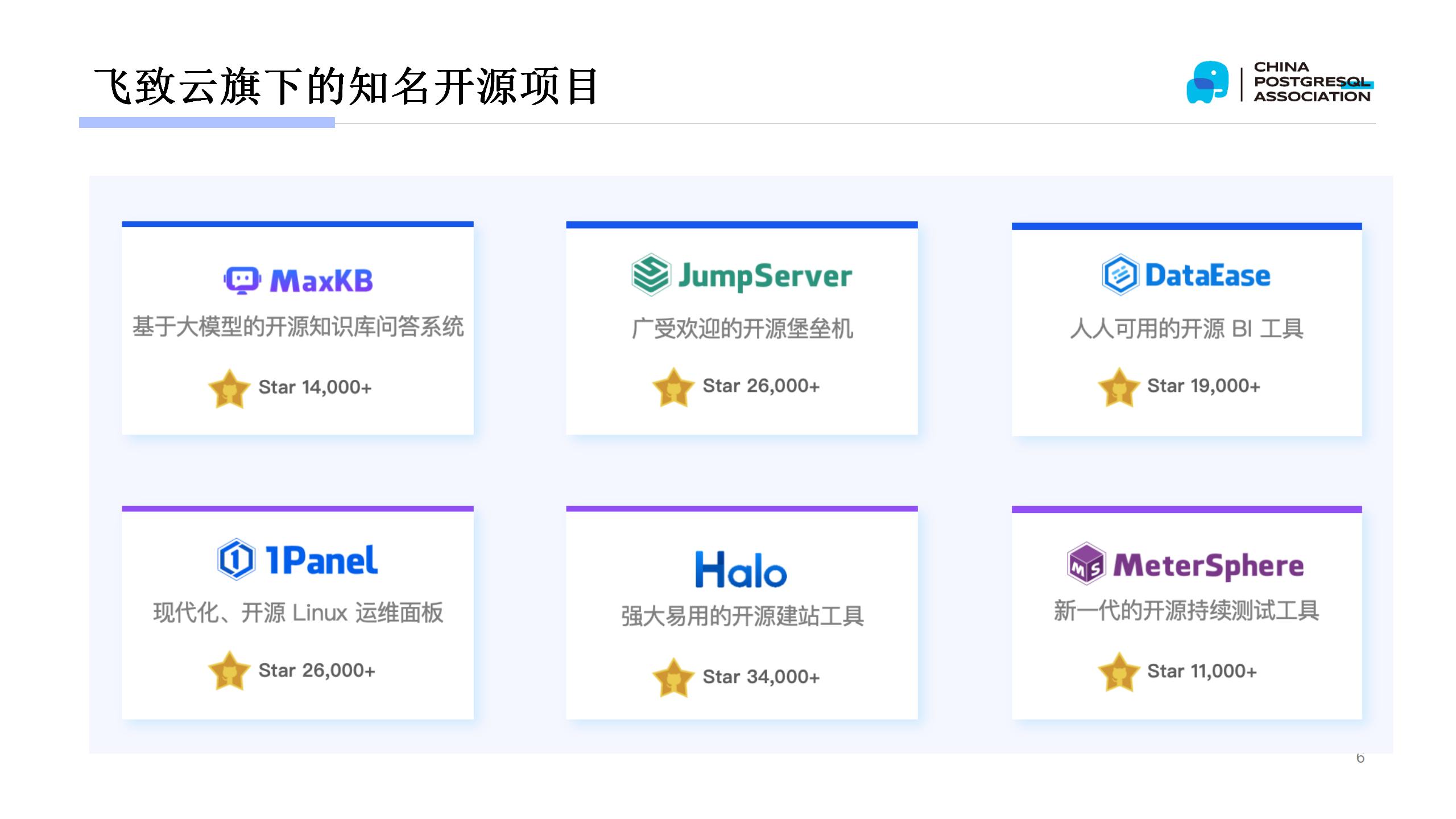Image resolution: width=1456 pixels, height=819 pixels.
Task: Click the gold star beside Star 34,000+
Action: click(x=673, y=677)
